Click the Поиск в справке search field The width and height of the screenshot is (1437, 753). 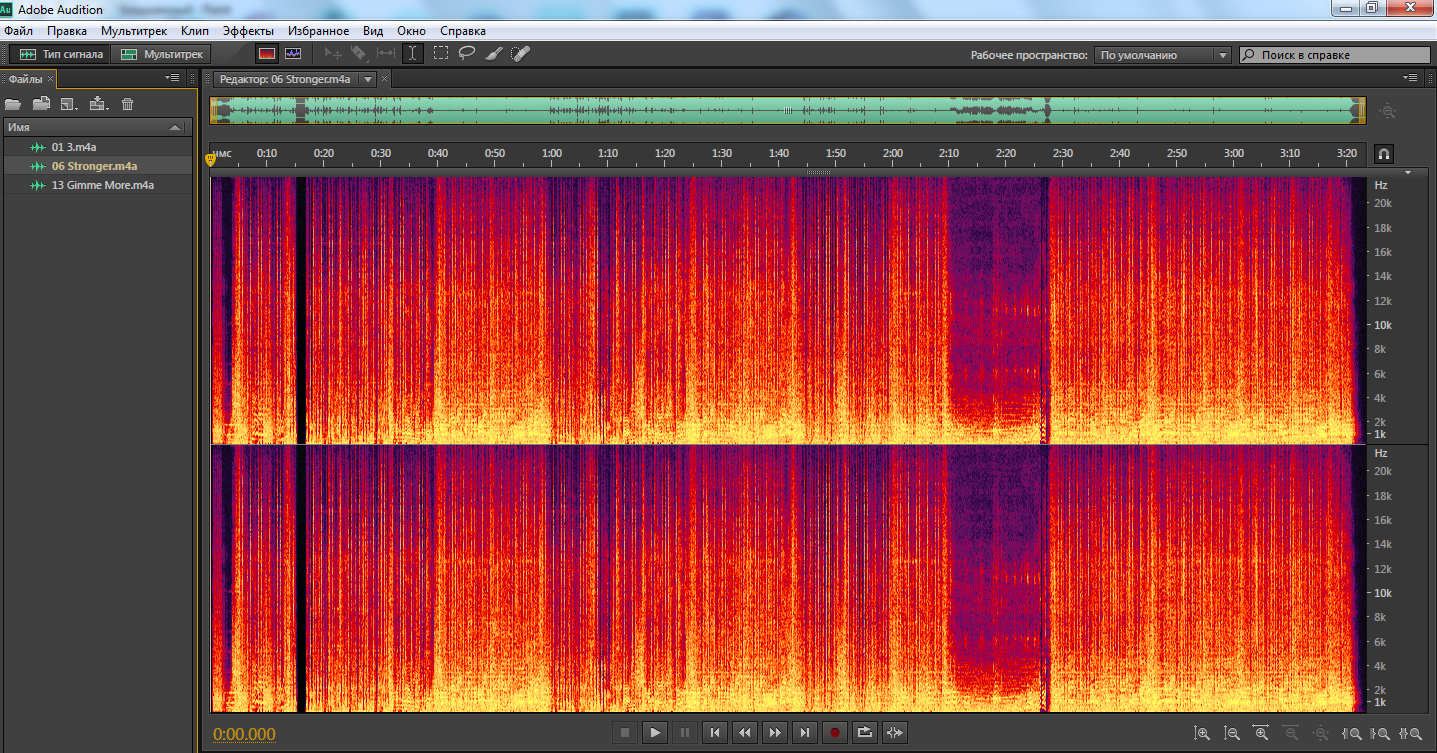coord(1336,55)
